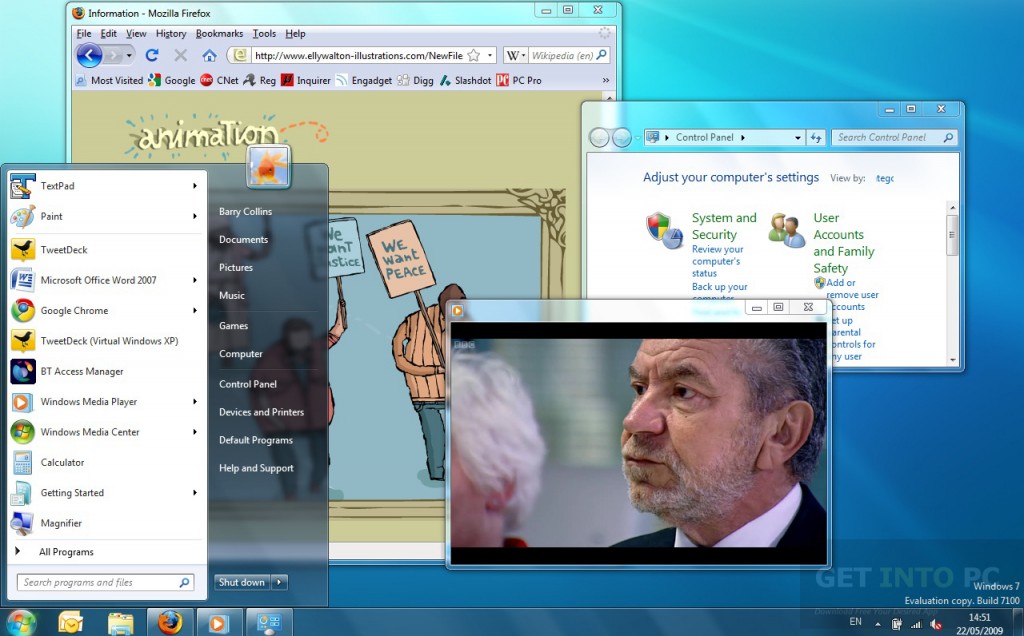1024x636 pixels.
Task: Open Google bookmark in bookmarks toolbar
Action: point(172,80)
